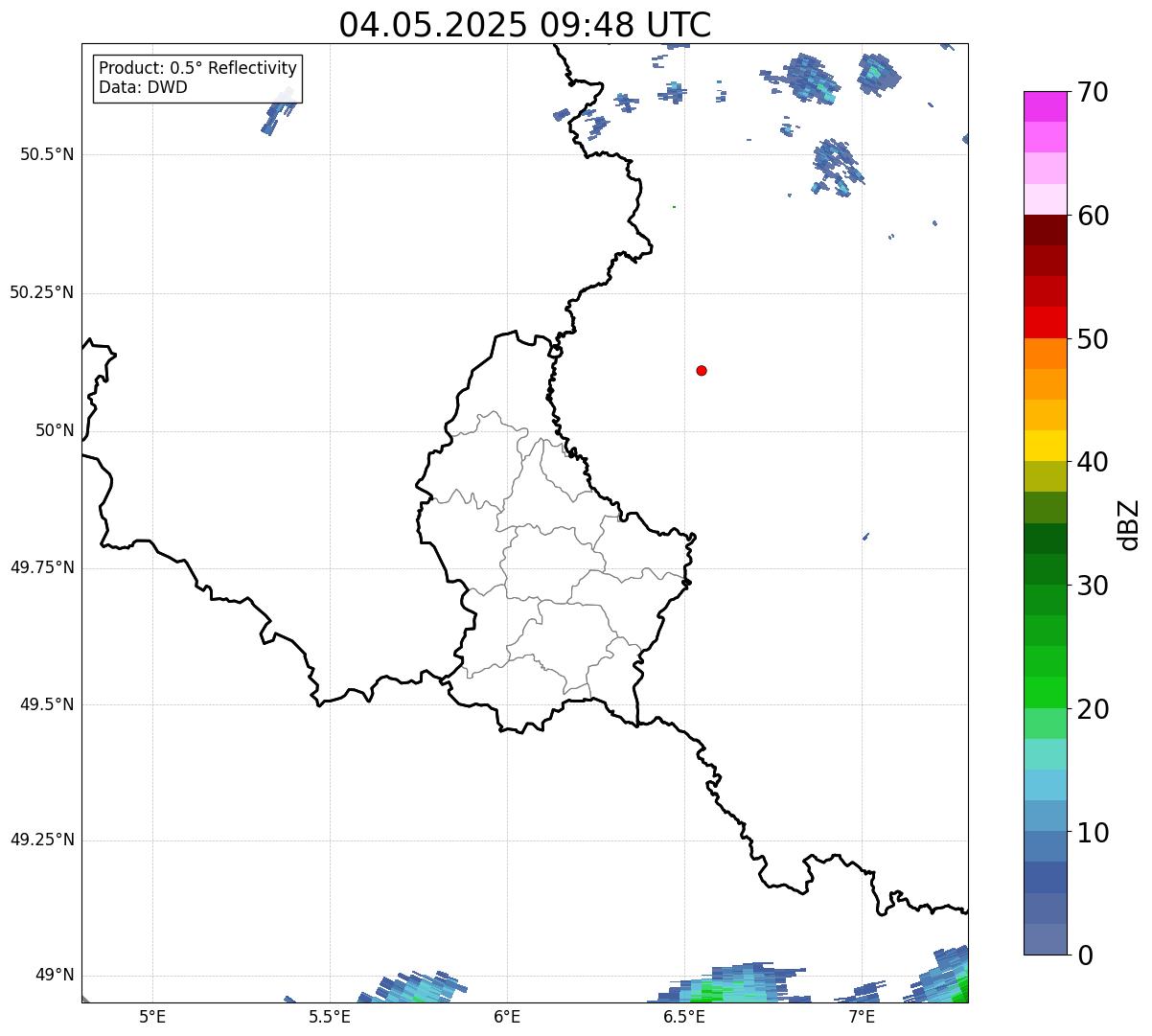1152x1036 pixels.
Task: Click the latitude label 50°N
Action: click(55, 430)
